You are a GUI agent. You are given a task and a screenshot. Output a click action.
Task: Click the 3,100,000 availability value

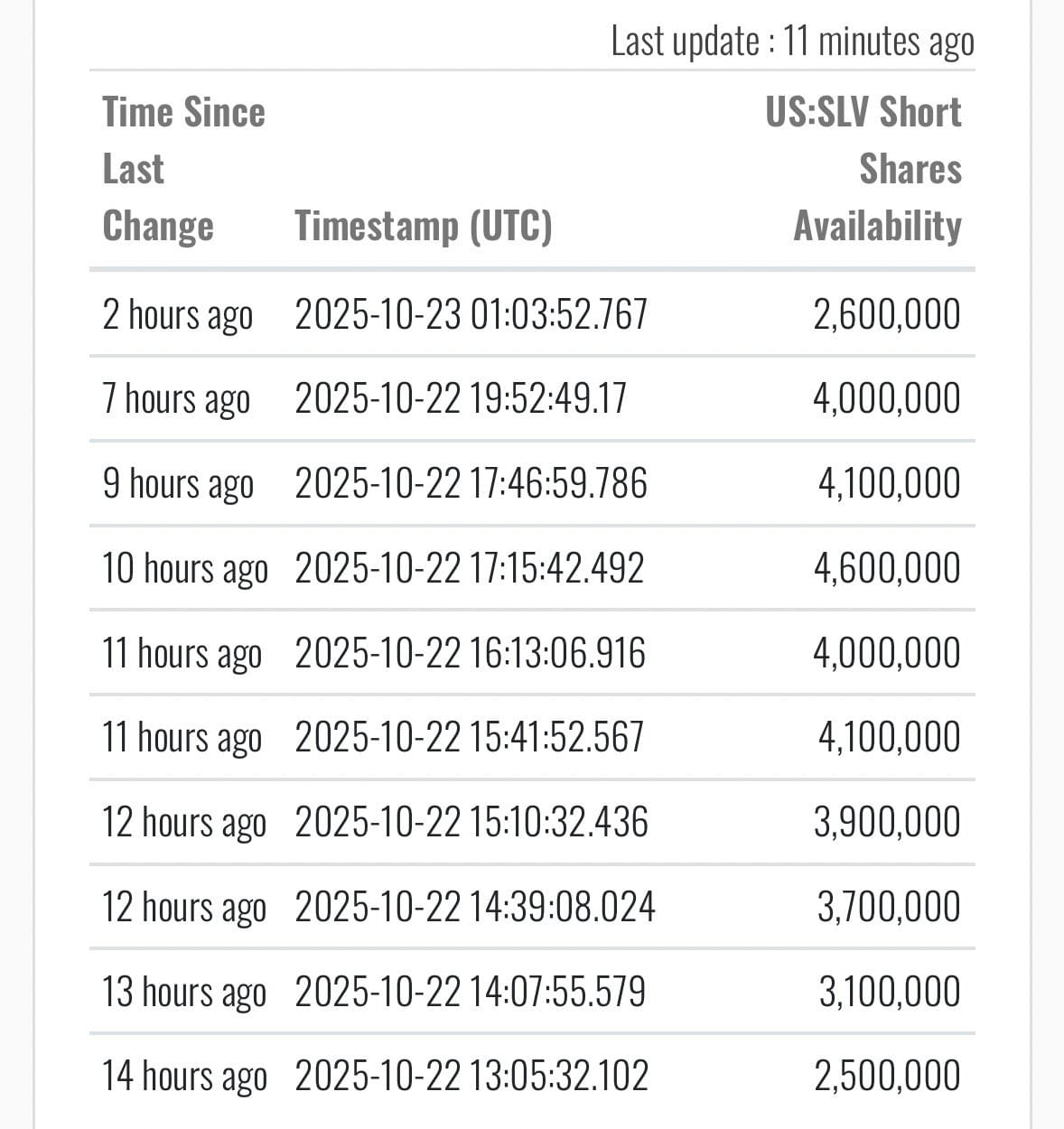point(889,992)
